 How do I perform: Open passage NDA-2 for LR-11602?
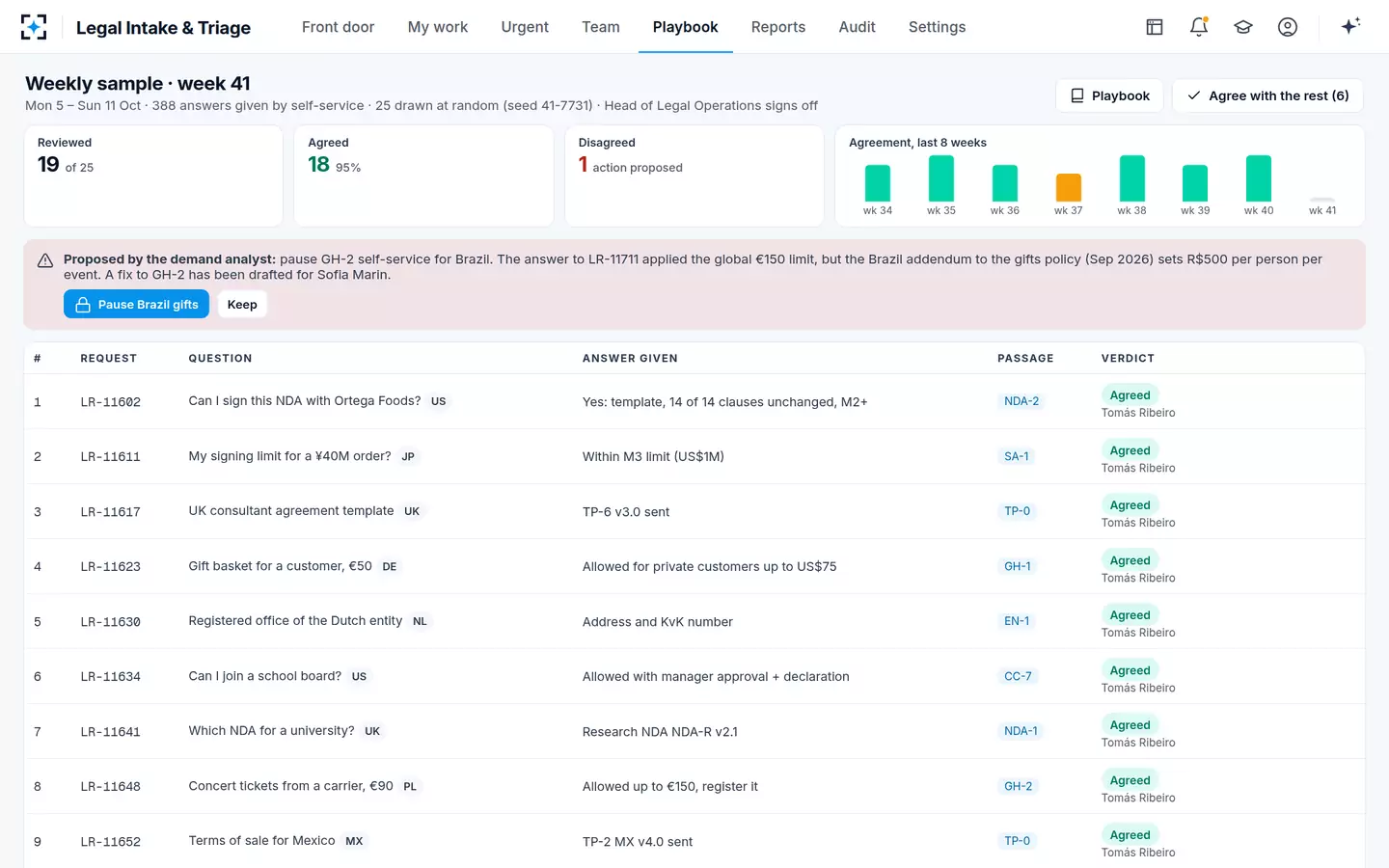click(x=1021, y=401)
